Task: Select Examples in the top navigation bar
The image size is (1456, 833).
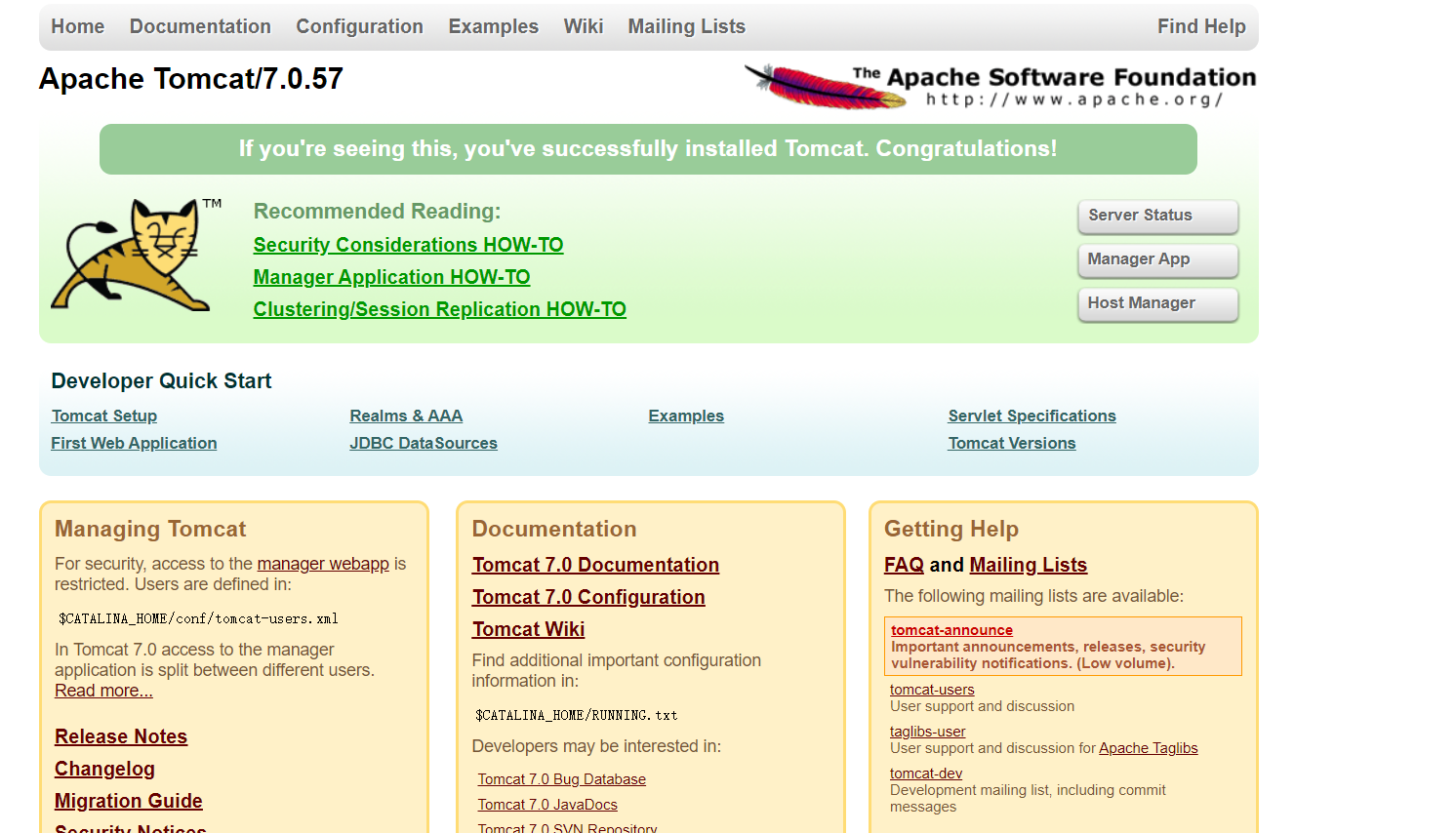Action: pyautogui.click(x=494, y=26)
